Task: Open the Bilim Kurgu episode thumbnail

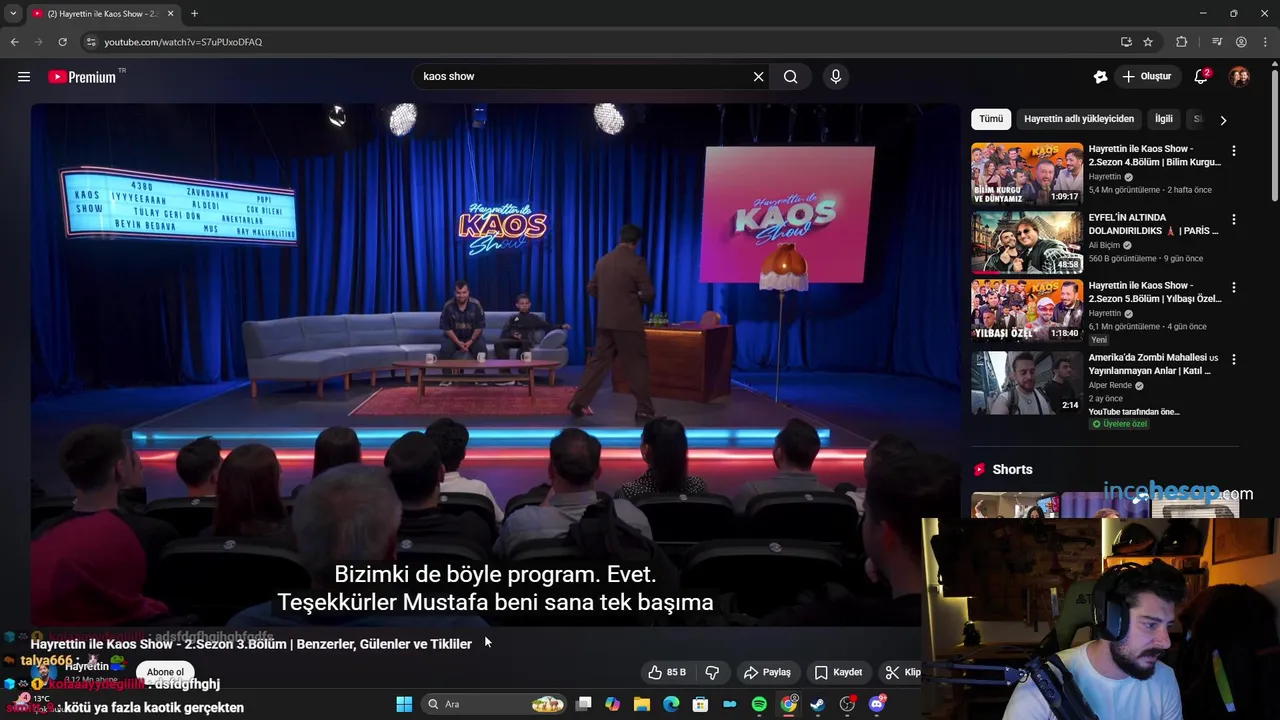Action: click(x=1027, y=174)
